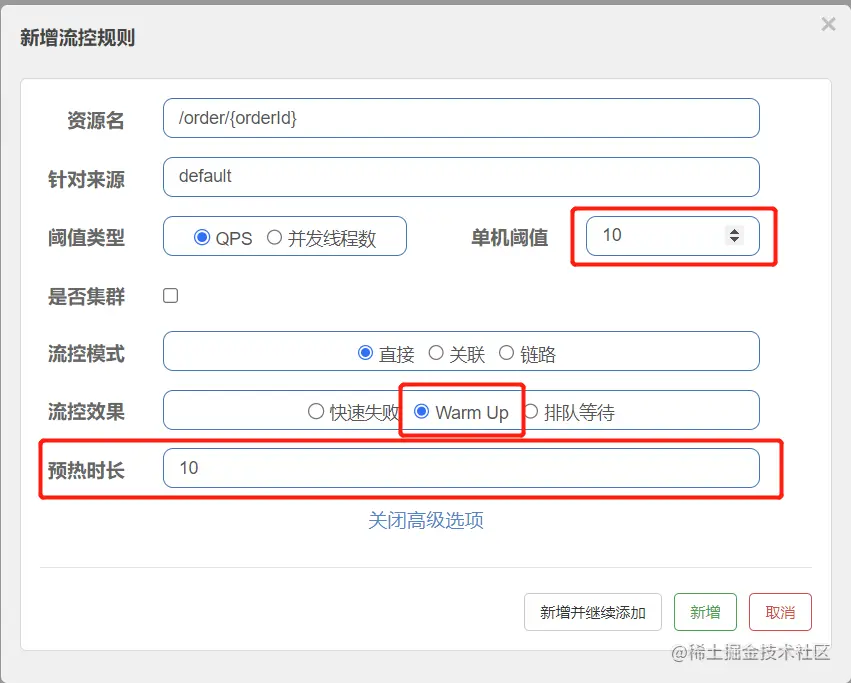Choose the 排队等待 flow control effect

pyautogui.click(x=531, y=412)
